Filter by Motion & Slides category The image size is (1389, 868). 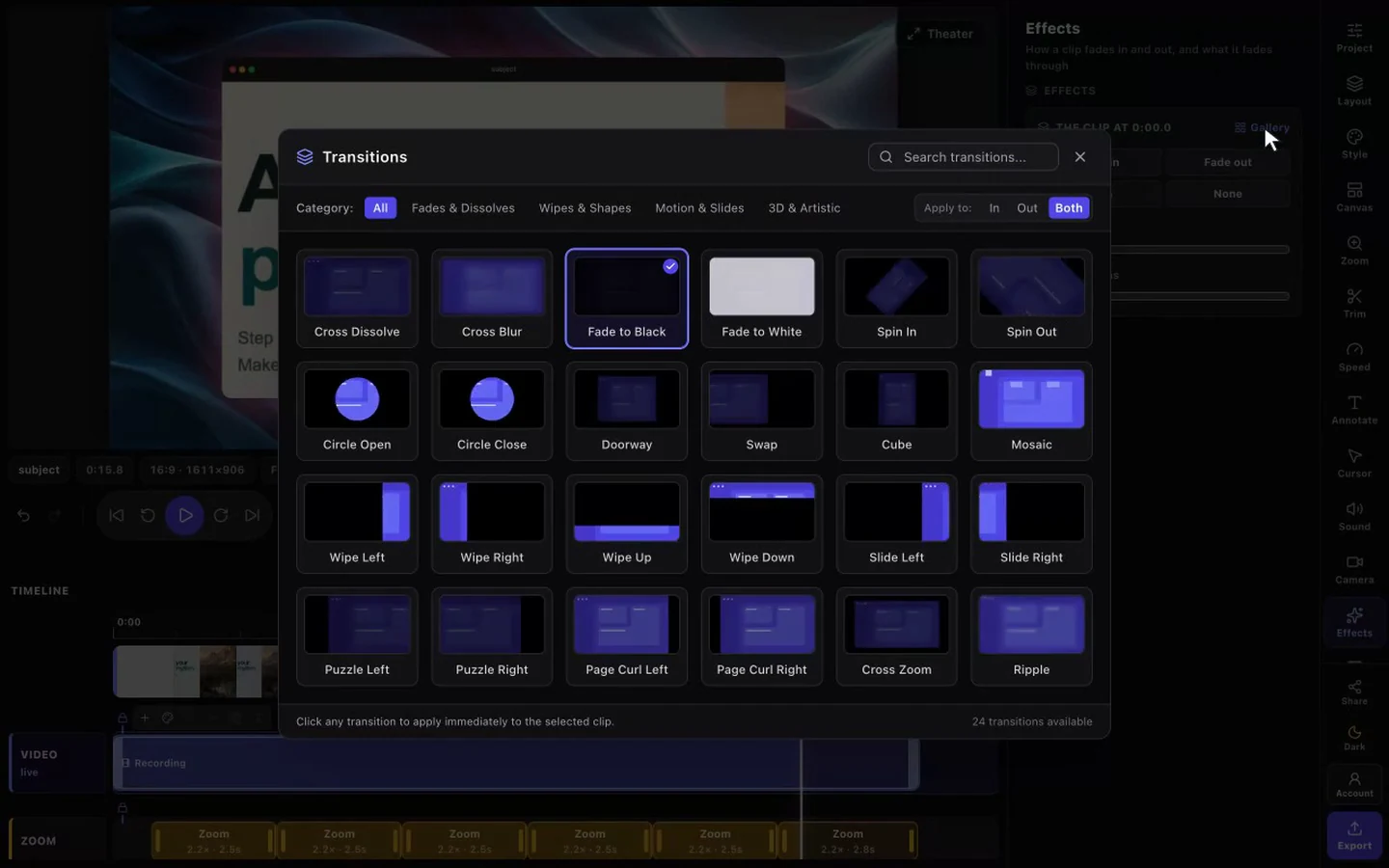point(699,207)
